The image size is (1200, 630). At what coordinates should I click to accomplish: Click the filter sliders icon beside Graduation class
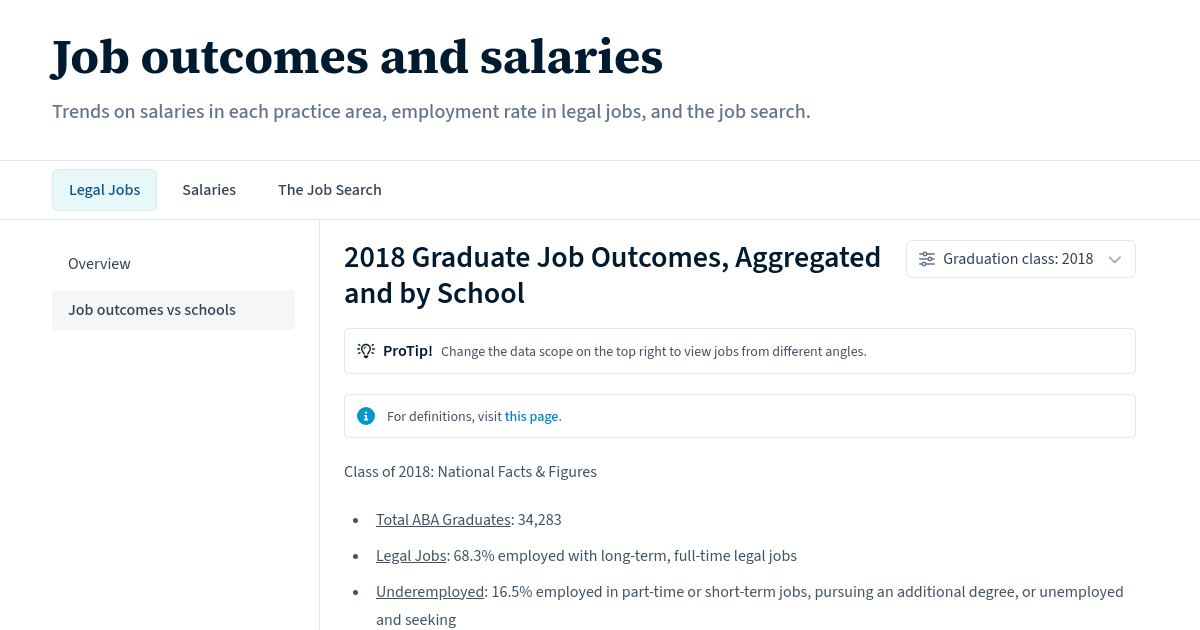(x=926, y=258)
